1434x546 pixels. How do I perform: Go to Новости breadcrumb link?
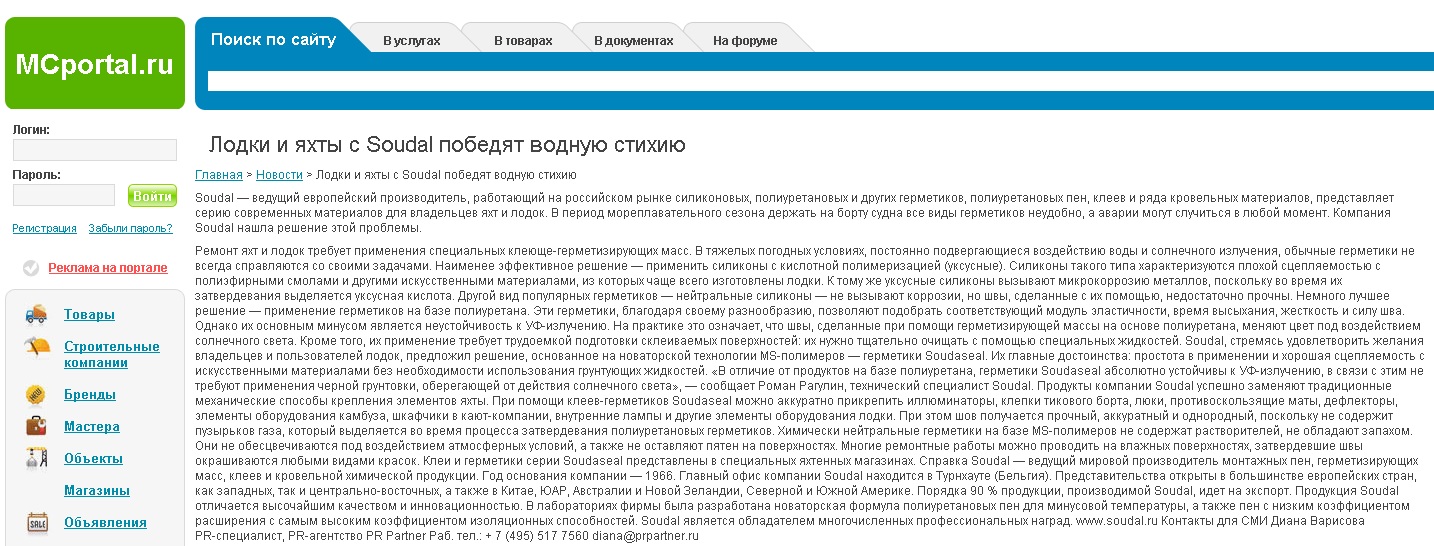pos(279,175)
